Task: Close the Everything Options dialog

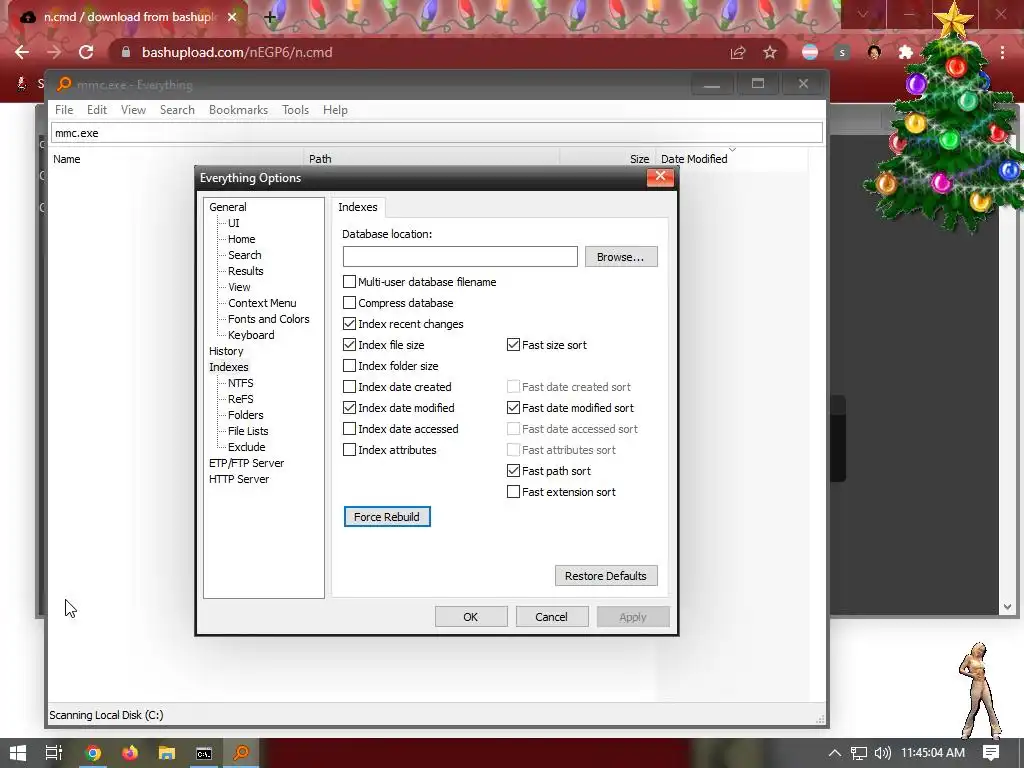Action: pos(660,176)
